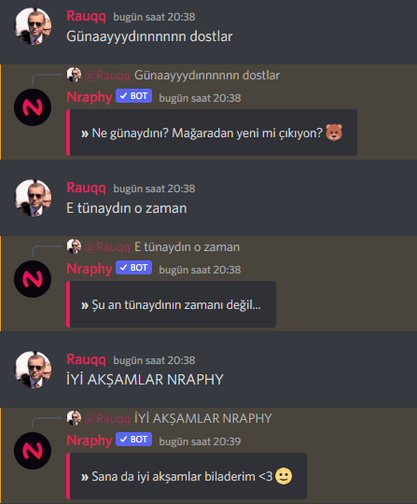Click Nraphy bot avatar on the cave reply
This screenshot has height=504, width=417.
point(33,107)
